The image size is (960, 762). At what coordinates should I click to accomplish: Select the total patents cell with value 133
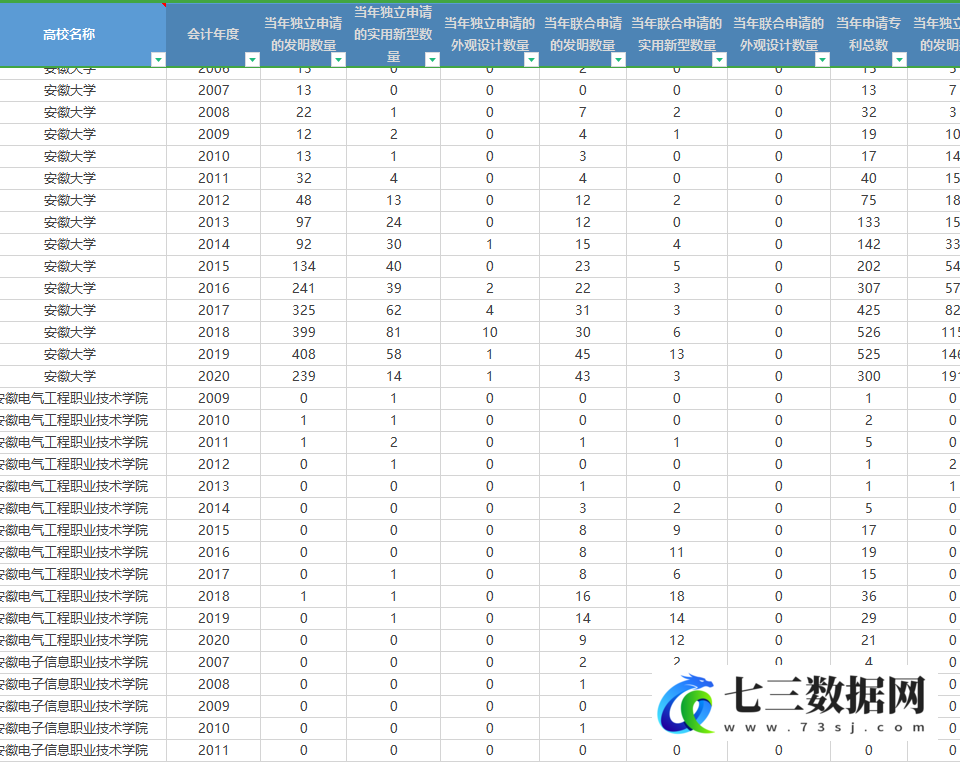[869, 223]
